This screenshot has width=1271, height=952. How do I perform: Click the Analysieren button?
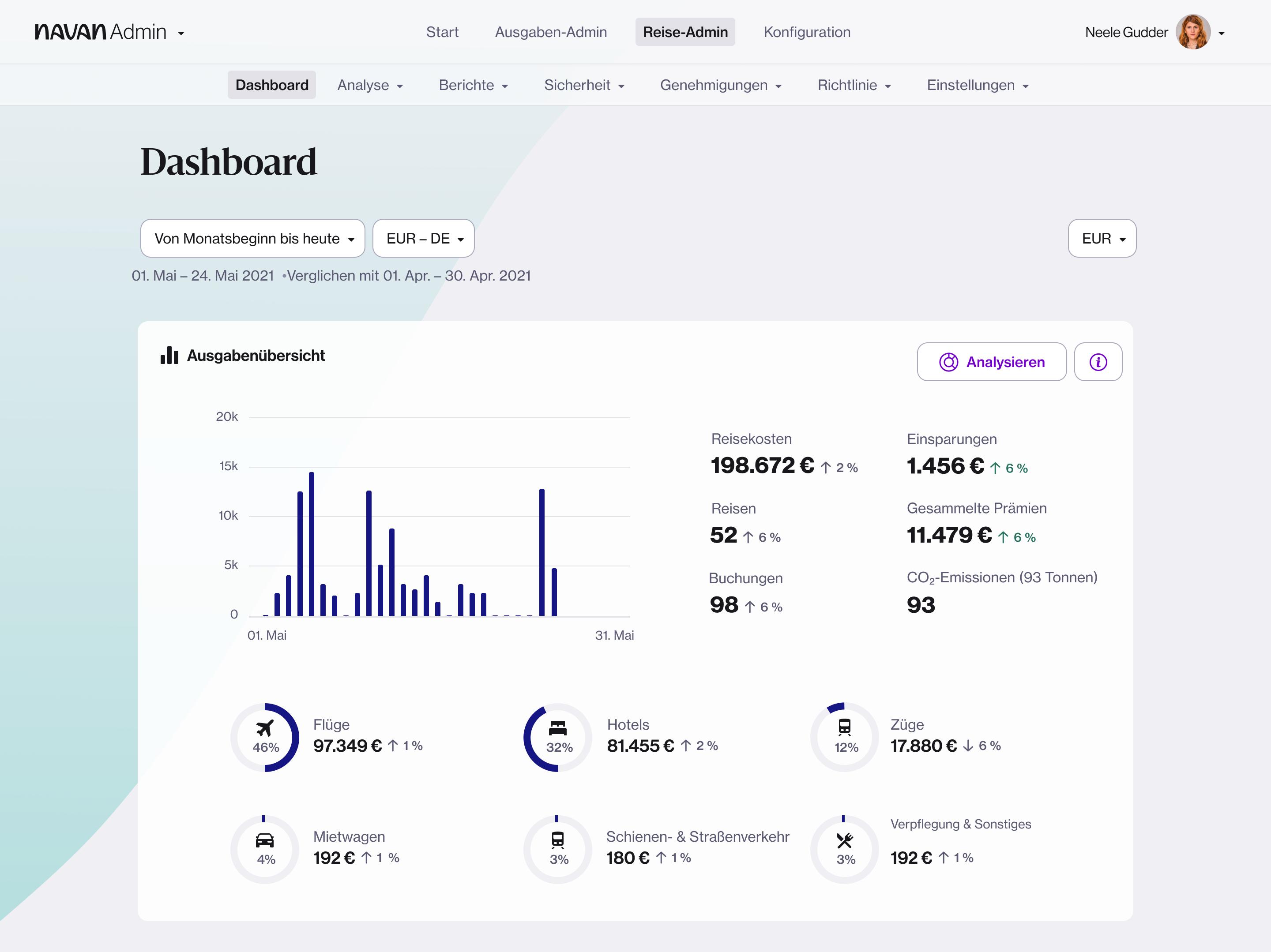[x=991, y=362]
